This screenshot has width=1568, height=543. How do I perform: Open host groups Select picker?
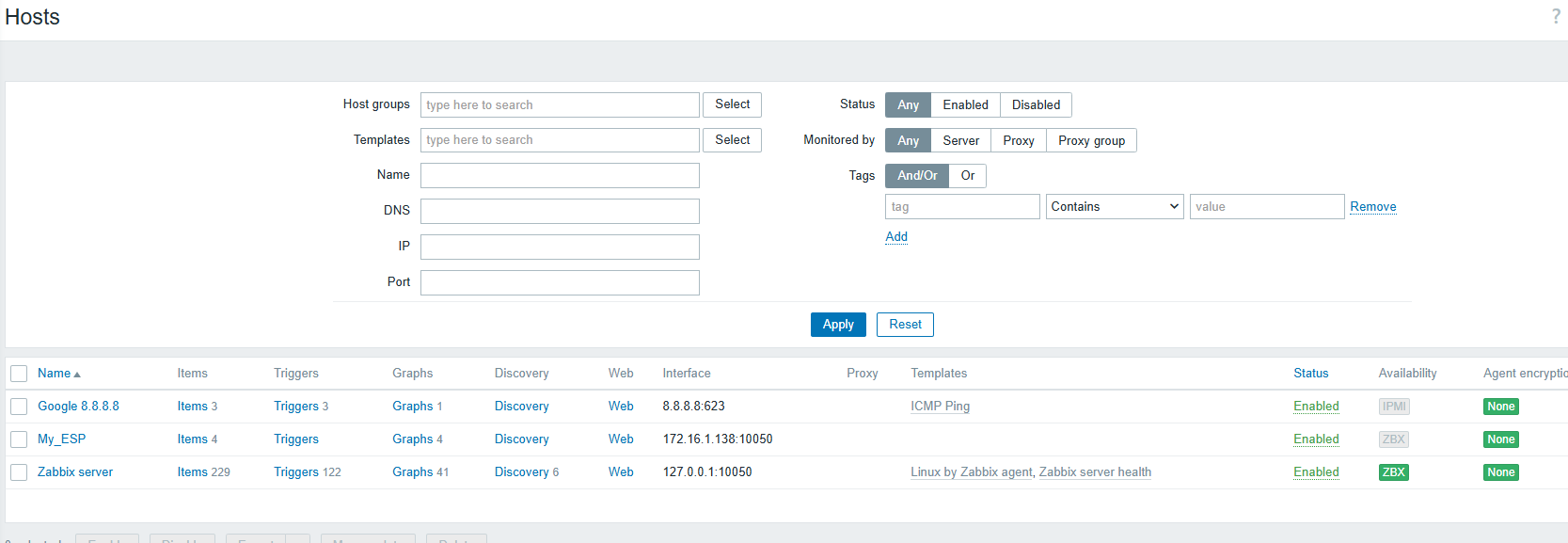point(732,104)
